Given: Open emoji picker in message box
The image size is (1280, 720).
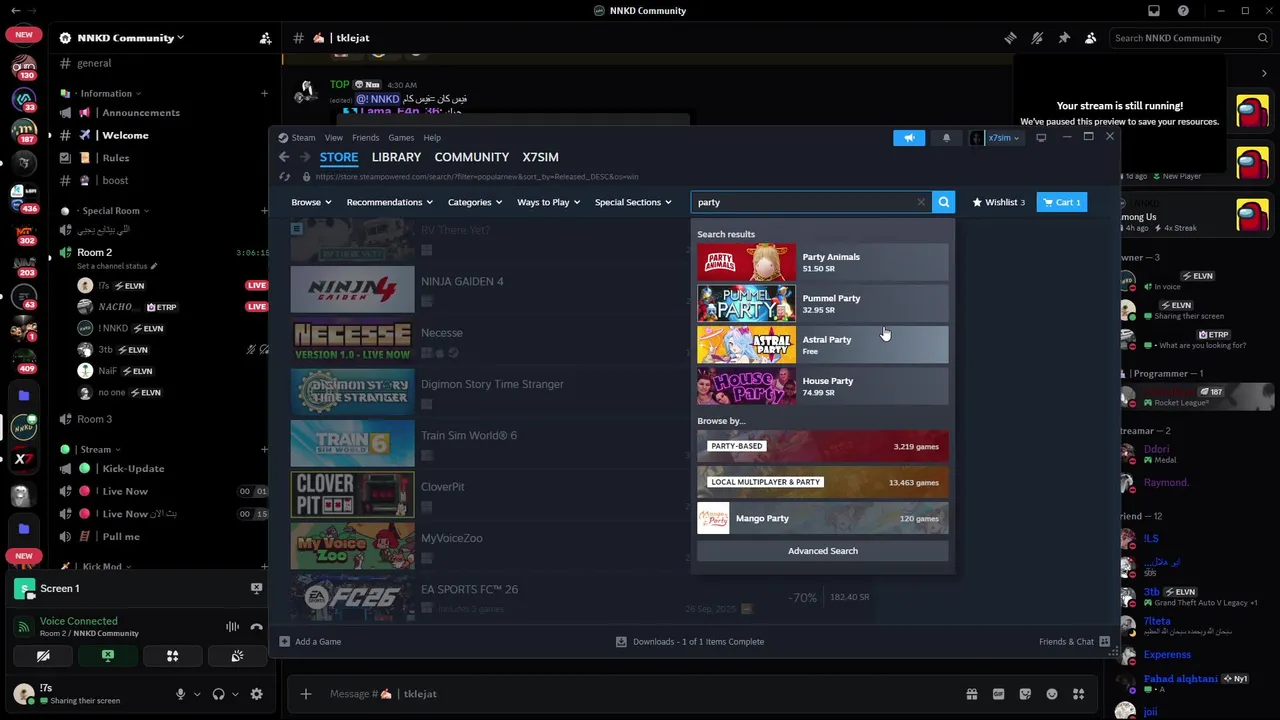Looking at the screenshot, I should click(1051, 694).
